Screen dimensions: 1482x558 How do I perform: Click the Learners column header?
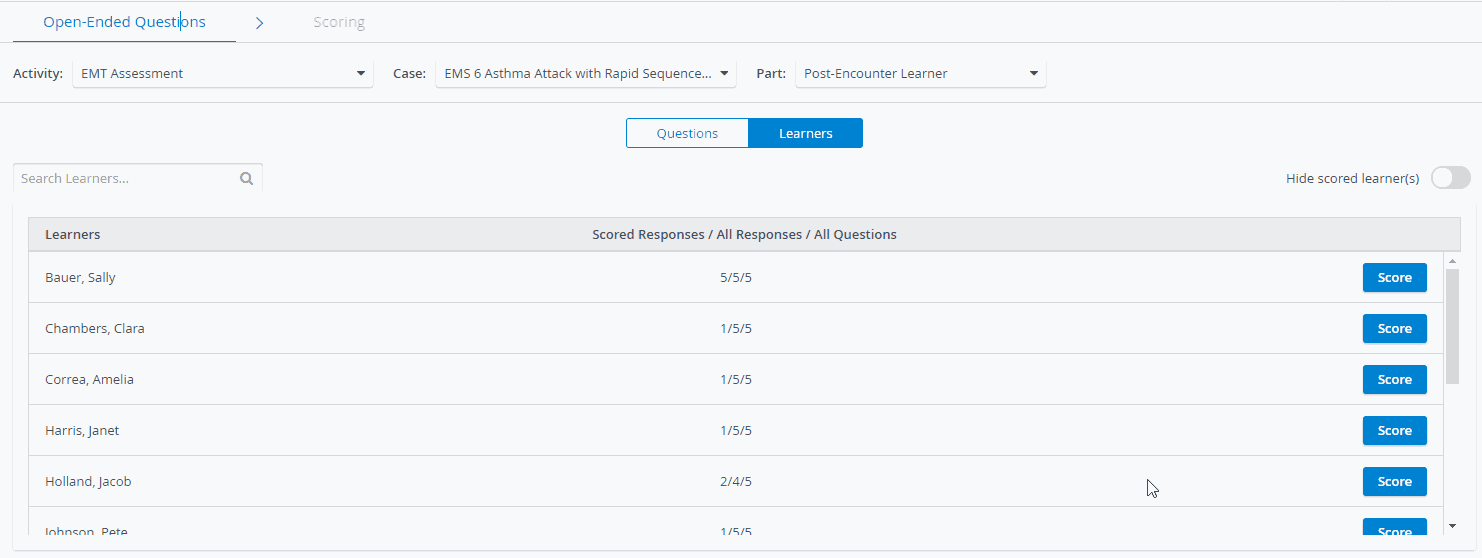72,235
